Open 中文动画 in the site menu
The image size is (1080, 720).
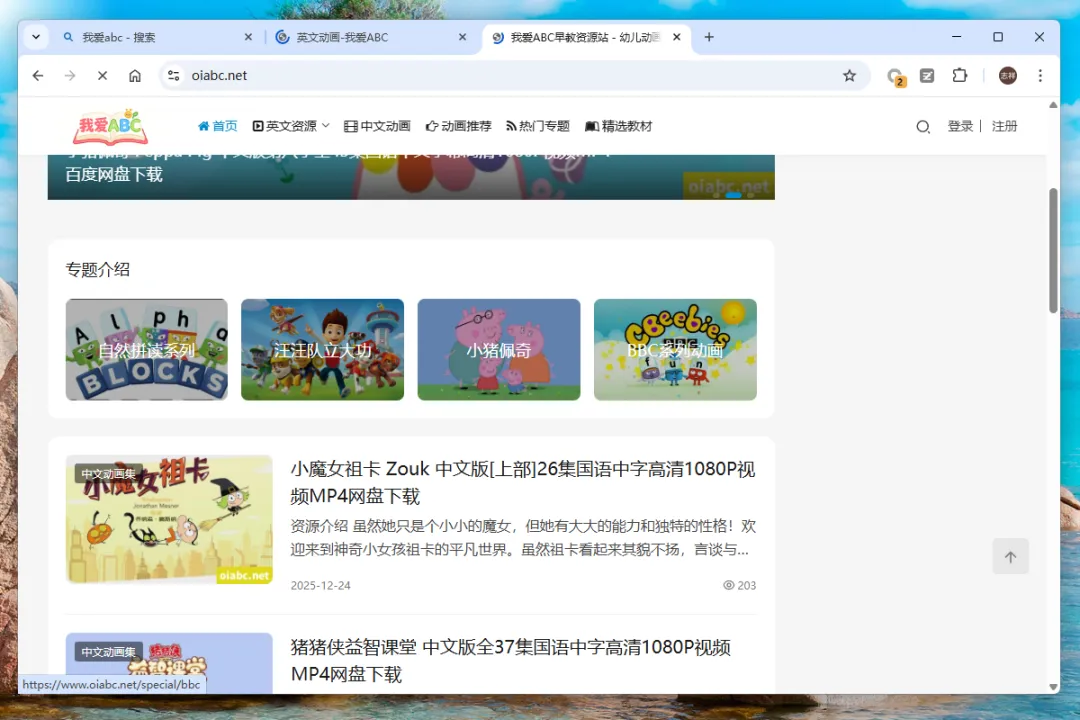point(377,126)
